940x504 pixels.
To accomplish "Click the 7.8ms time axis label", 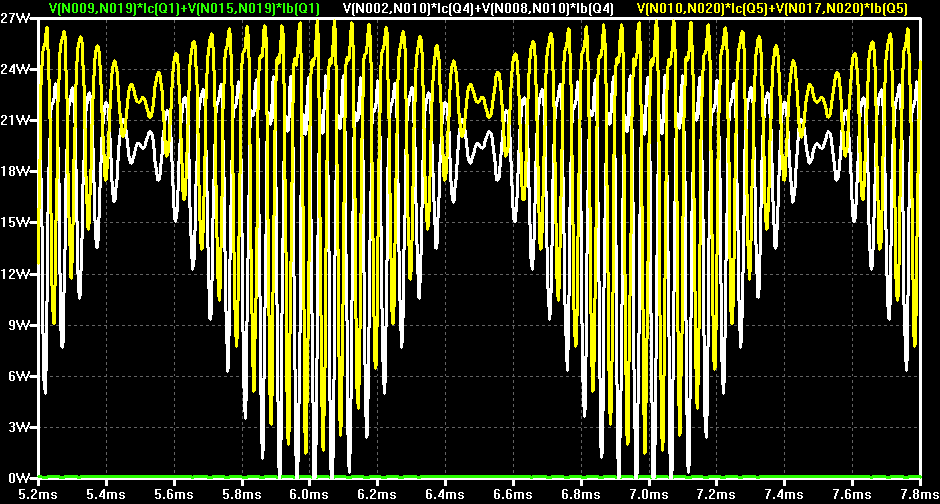I will click(920, 494).
